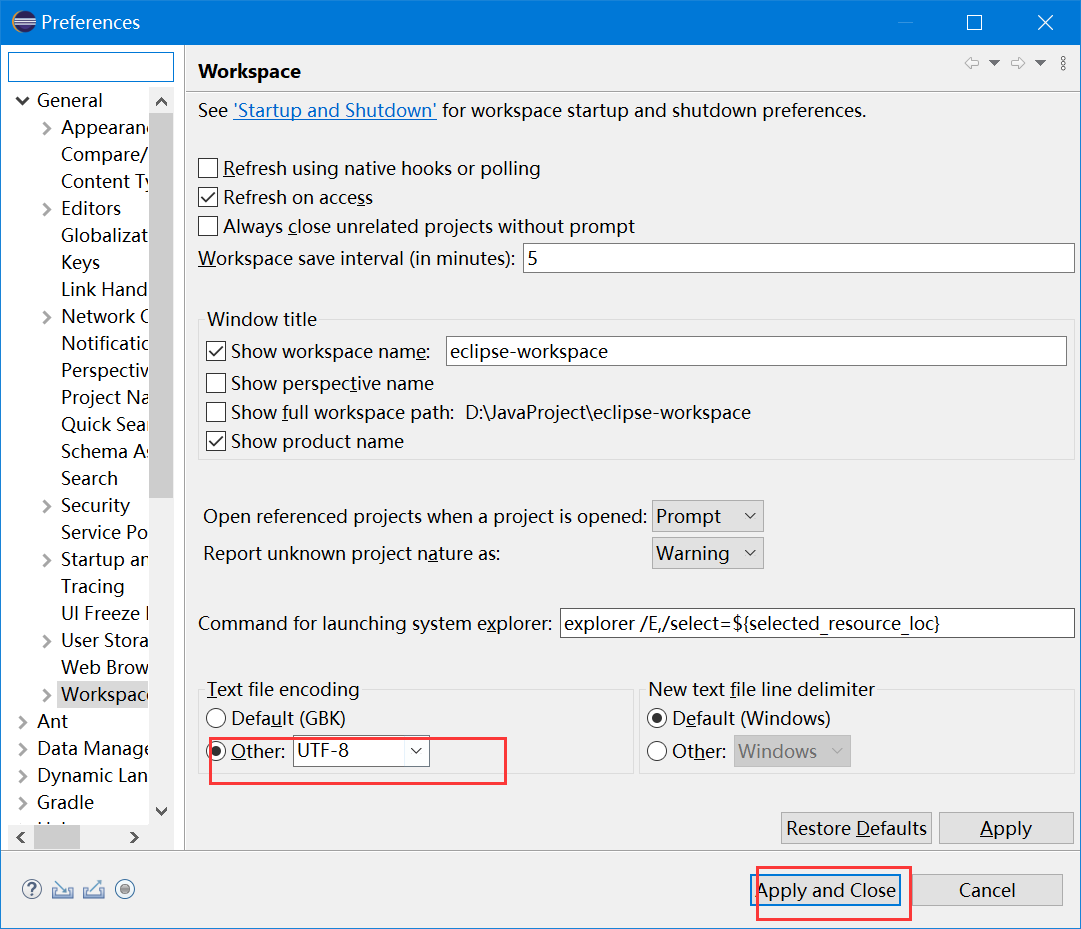Select Default (Windows) line delimiter radio
The width and height of the screenshot is (1081, 929).
657,718
